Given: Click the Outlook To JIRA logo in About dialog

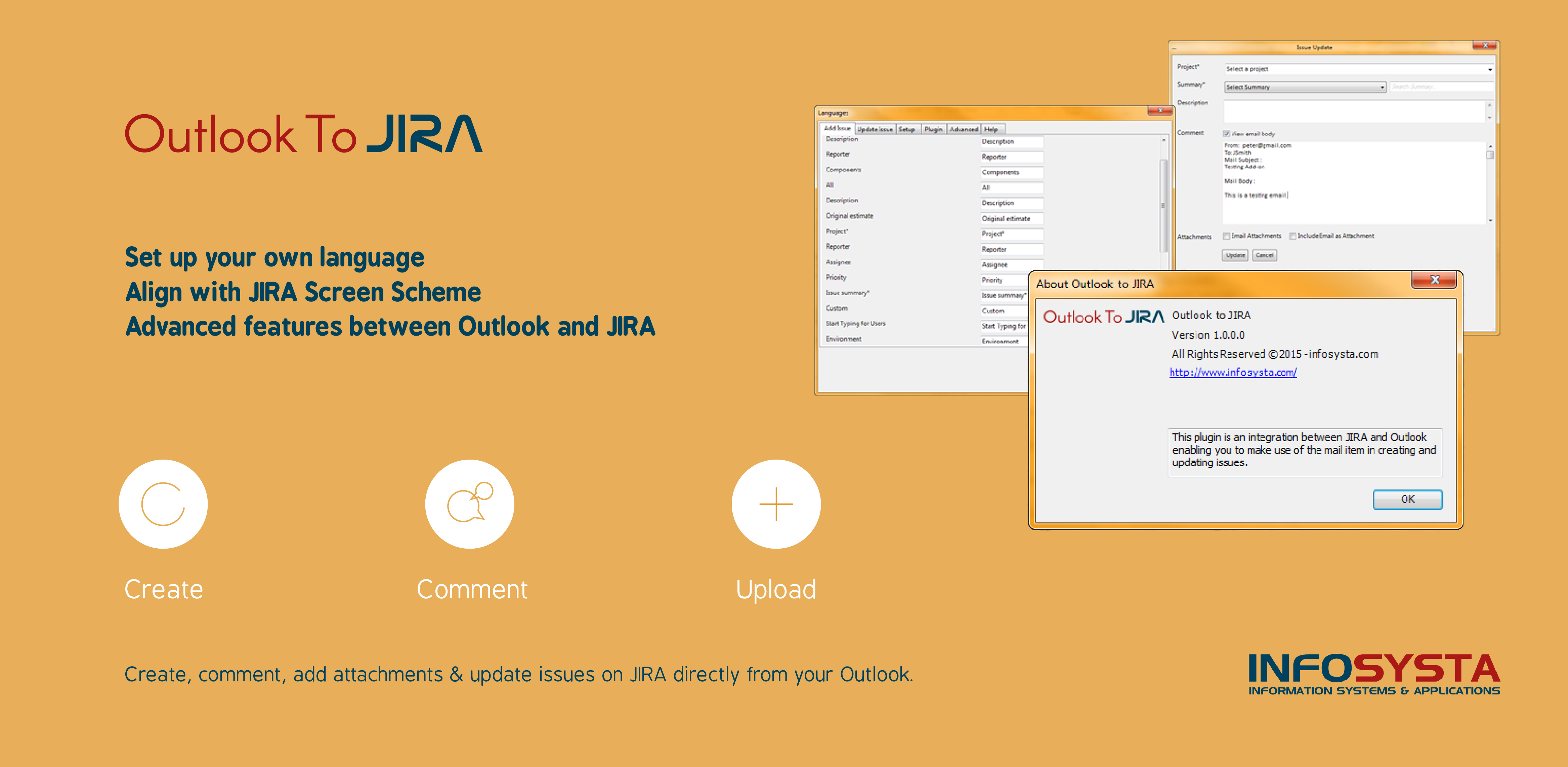Looking at the screenshot, I should pos(1103,317).
